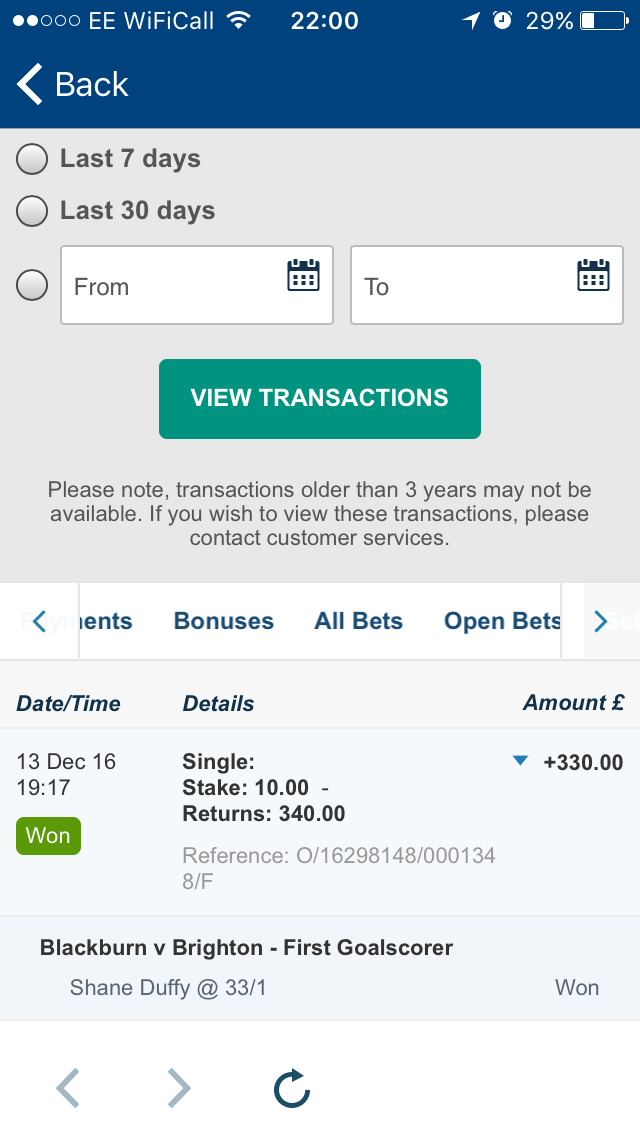
Task: Tap the battery icon in status bar
Action: click(604, 20)
